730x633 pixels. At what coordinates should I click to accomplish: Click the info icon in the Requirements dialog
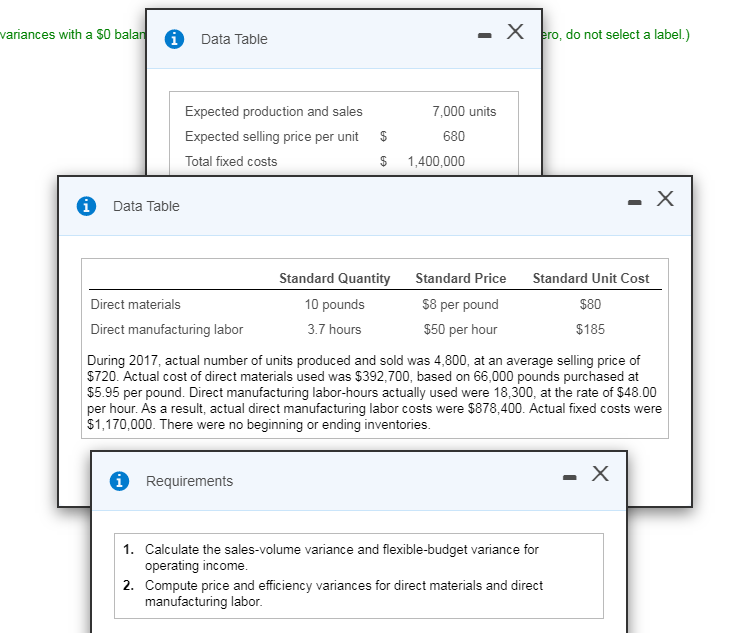pyautogui.click(x=121, y=481)
